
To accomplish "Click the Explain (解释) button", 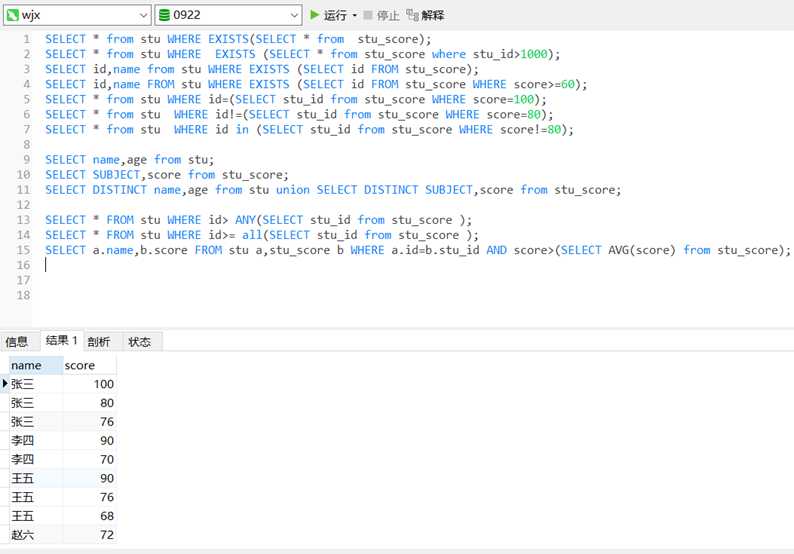I will pyautogui.click(x=425, y=16).
